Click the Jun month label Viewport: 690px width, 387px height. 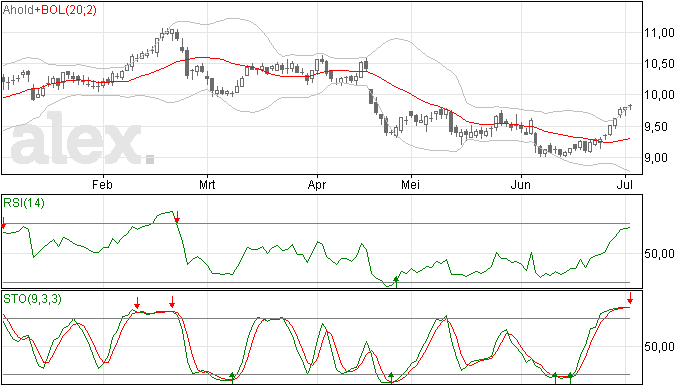click(x=521, y=184)
